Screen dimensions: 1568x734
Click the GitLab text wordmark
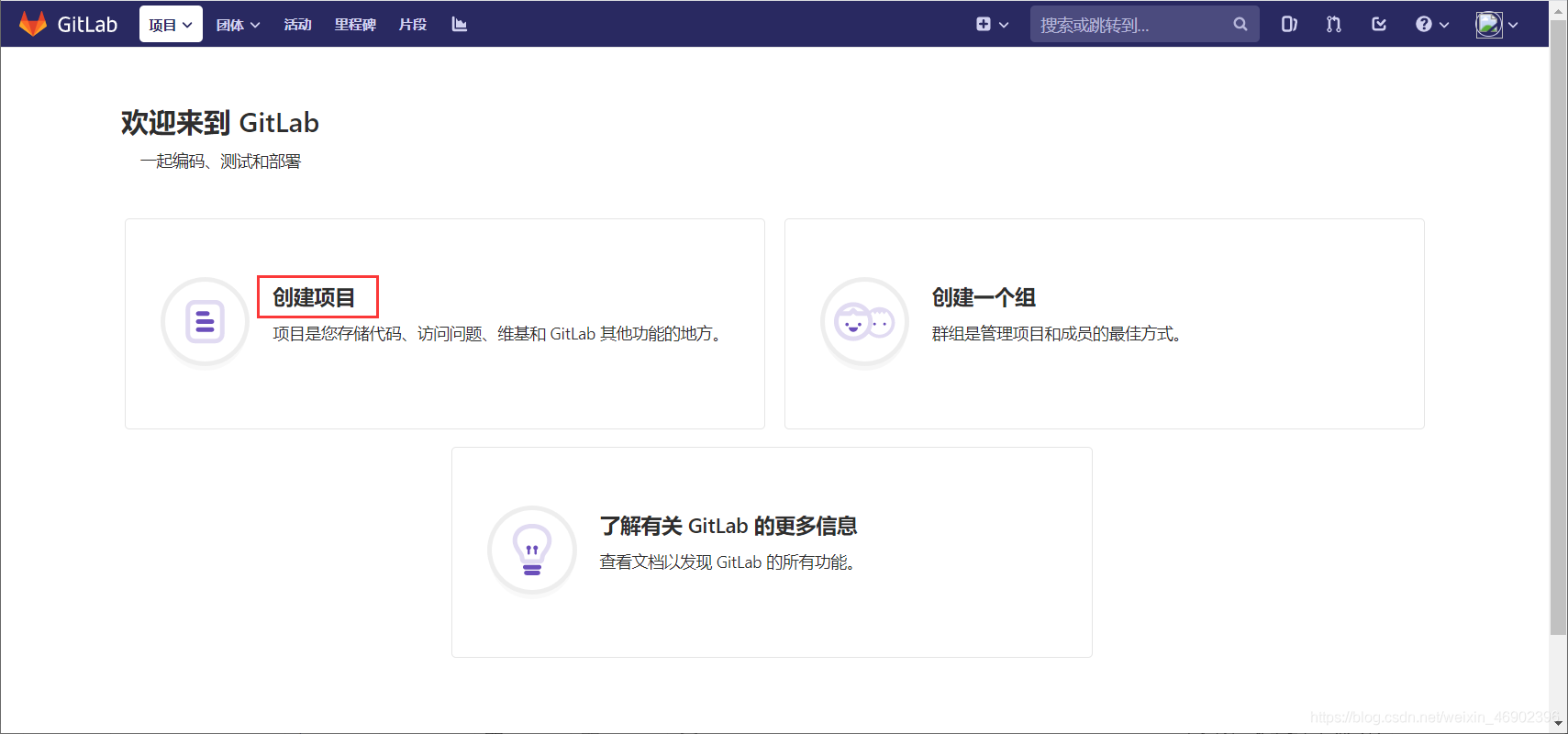pos(87,25)
